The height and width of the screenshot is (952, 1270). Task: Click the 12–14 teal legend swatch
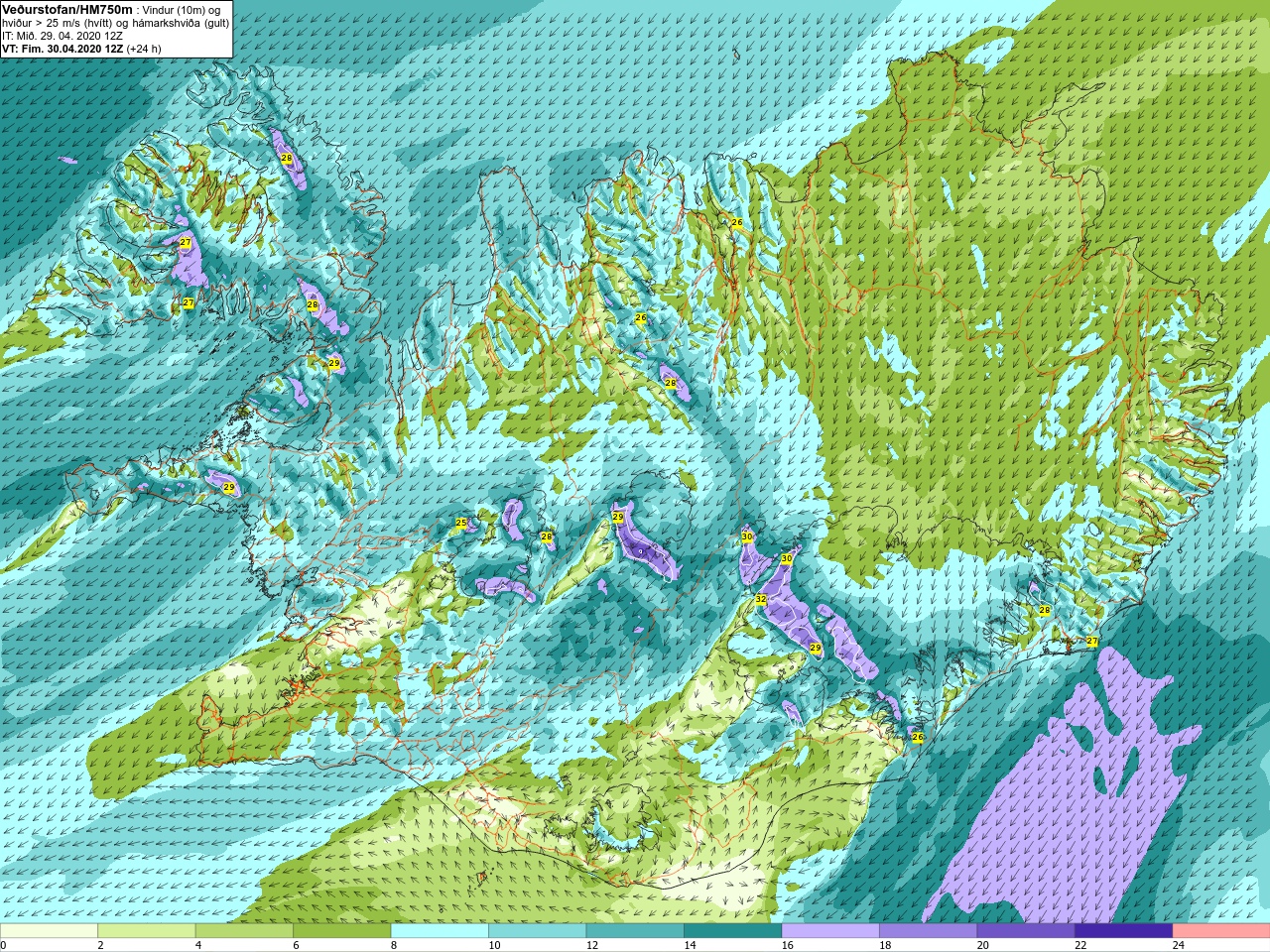click(635, 931)
